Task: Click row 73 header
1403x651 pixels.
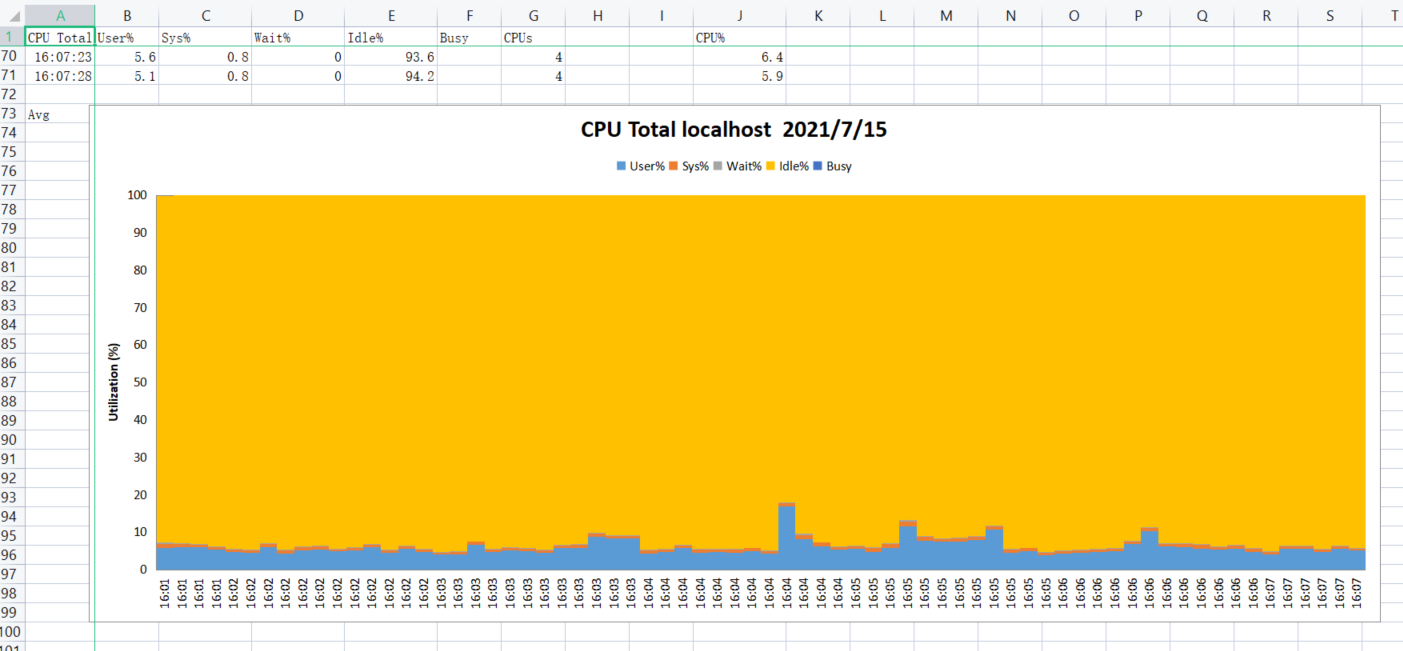Action: 12,114
